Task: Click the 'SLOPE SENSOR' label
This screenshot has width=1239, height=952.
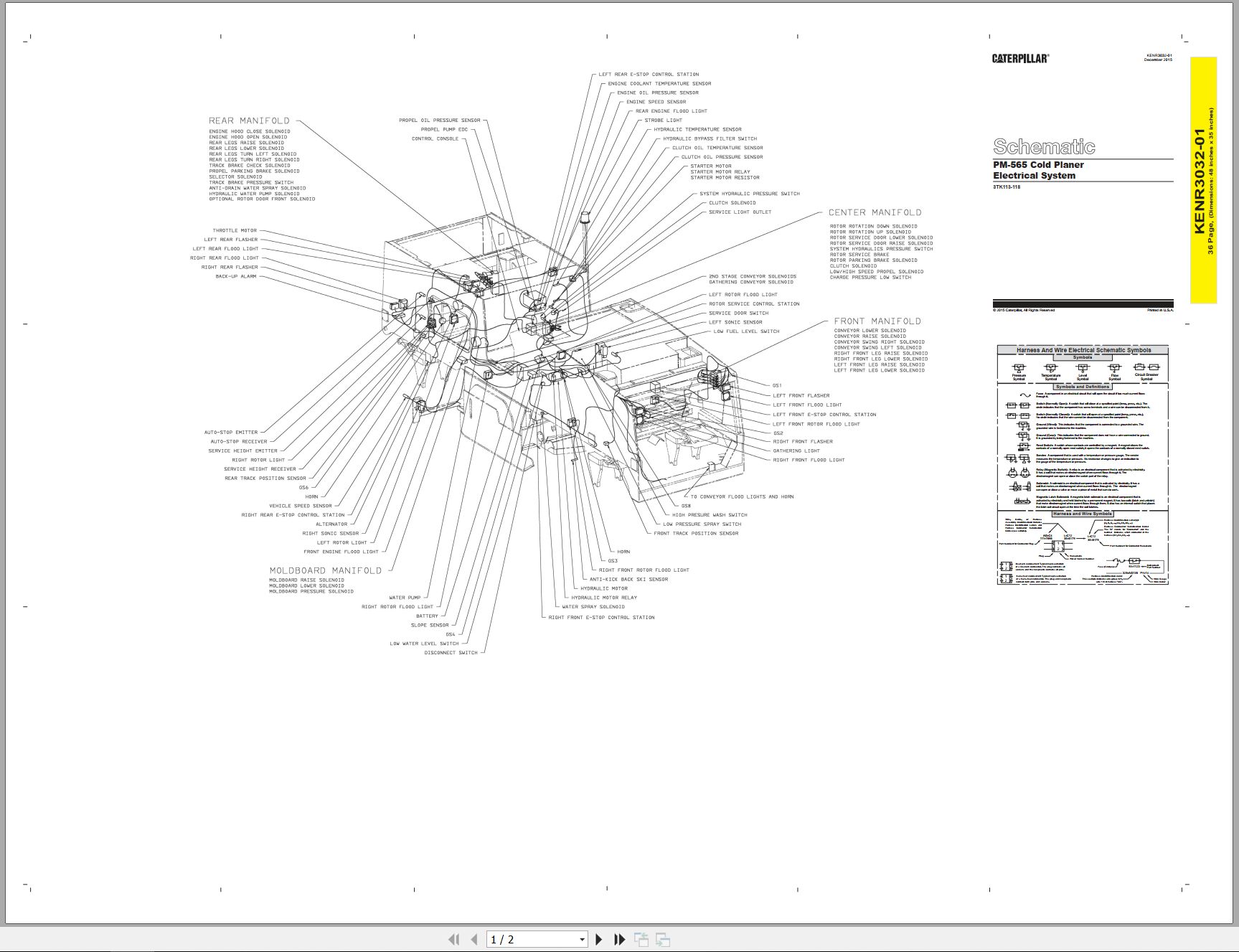Action: click(x=430, y=626)
